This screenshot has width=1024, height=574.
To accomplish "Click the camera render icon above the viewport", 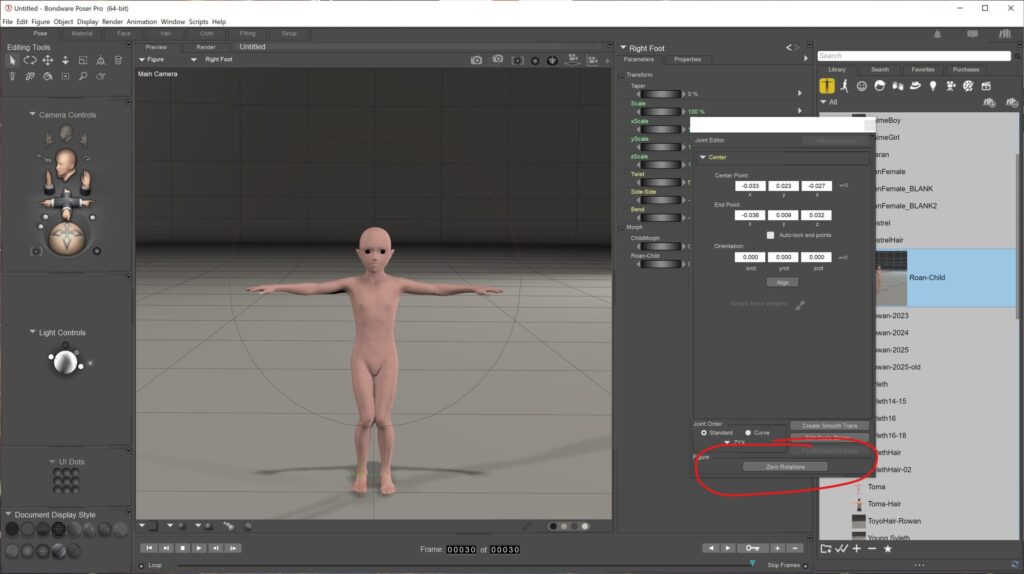I will pyautogui.click(x=477, y=60).
